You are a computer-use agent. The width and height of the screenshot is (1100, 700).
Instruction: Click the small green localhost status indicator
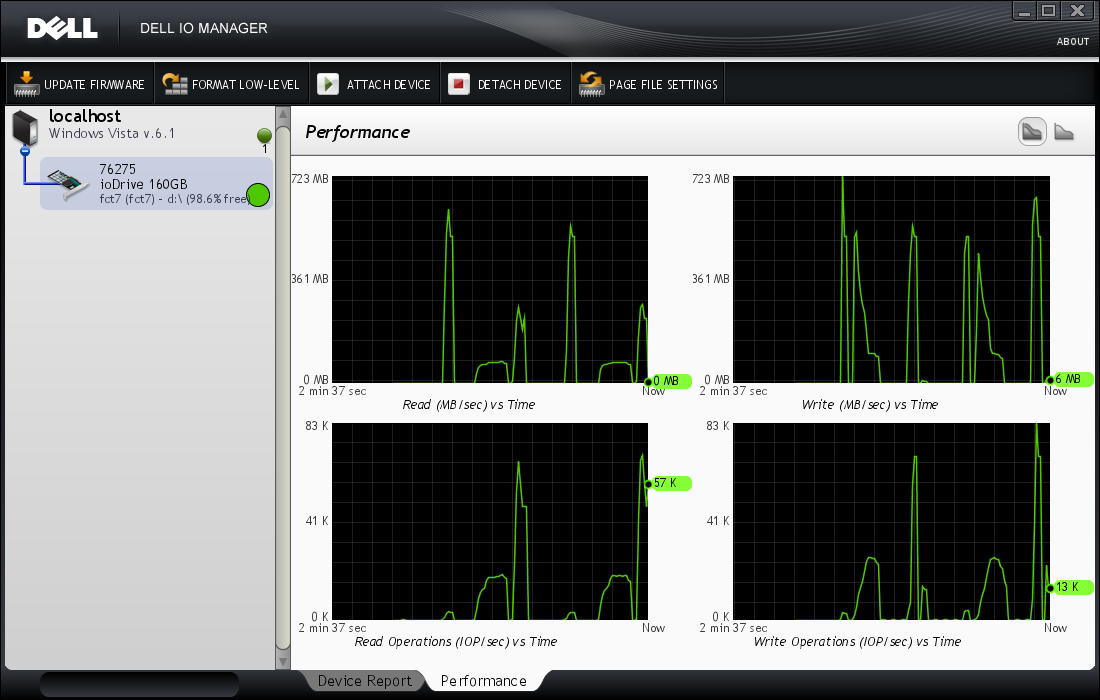coord(264,136)
